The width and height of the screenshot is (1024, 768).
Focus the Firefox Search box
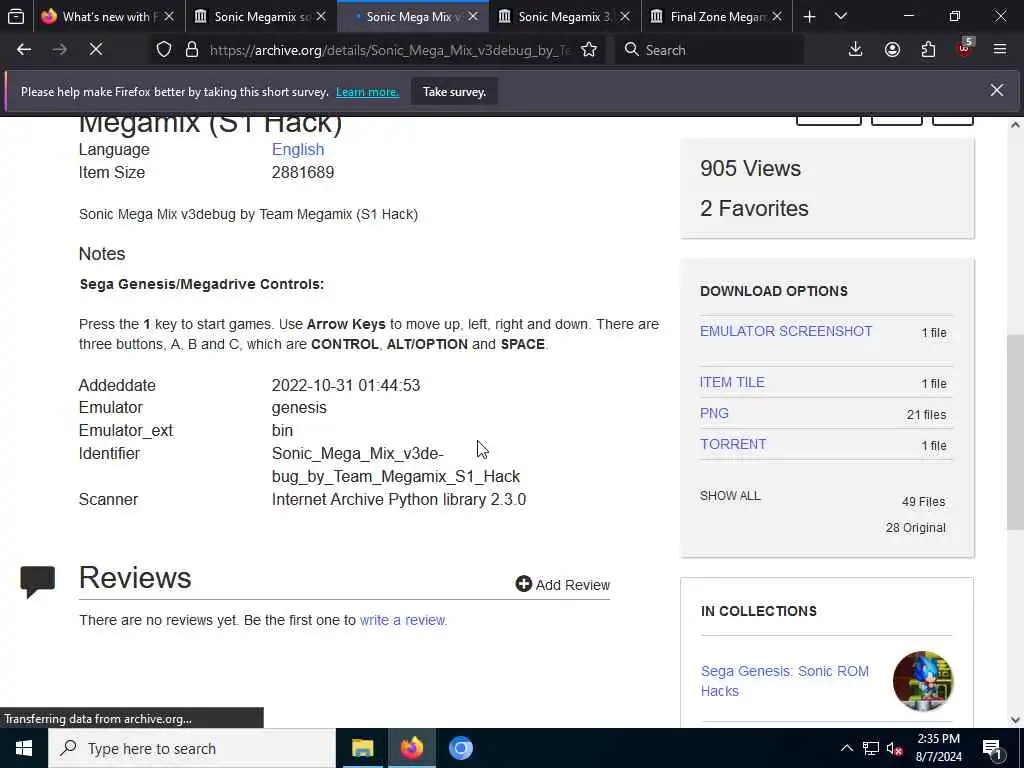click(x=709, y=50)
